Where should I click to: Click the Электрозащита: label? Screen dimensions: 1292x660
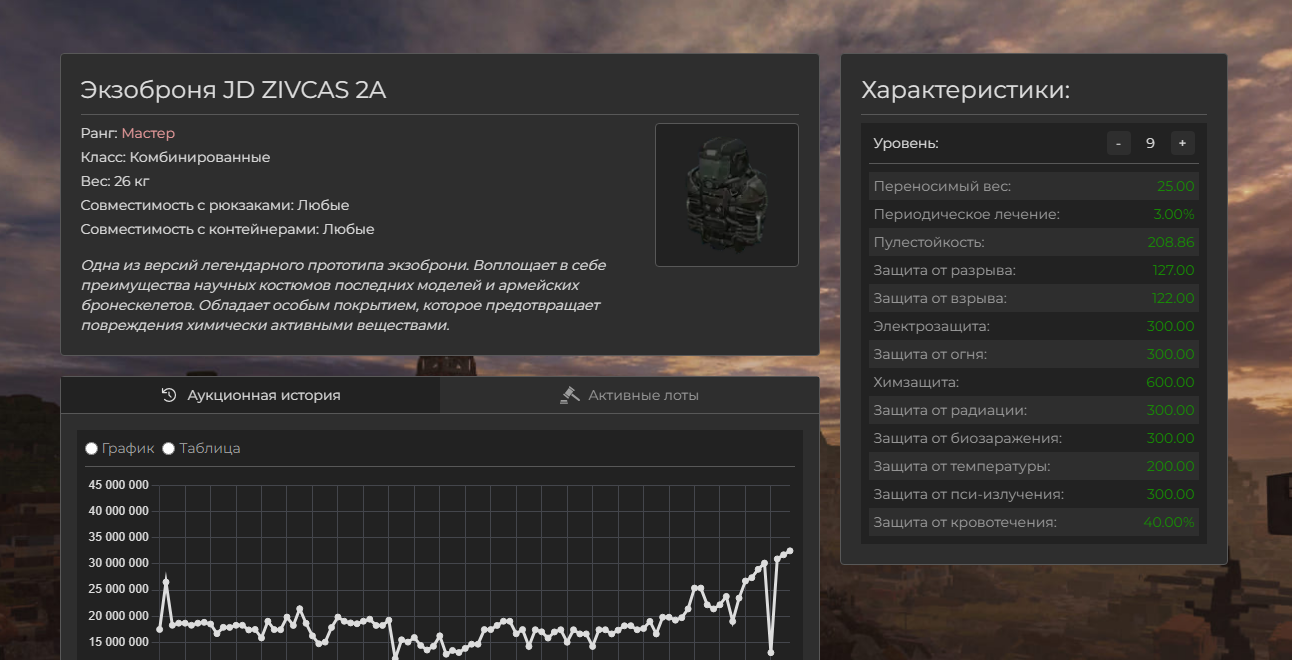pyautogui.click(x=932, y=326)
